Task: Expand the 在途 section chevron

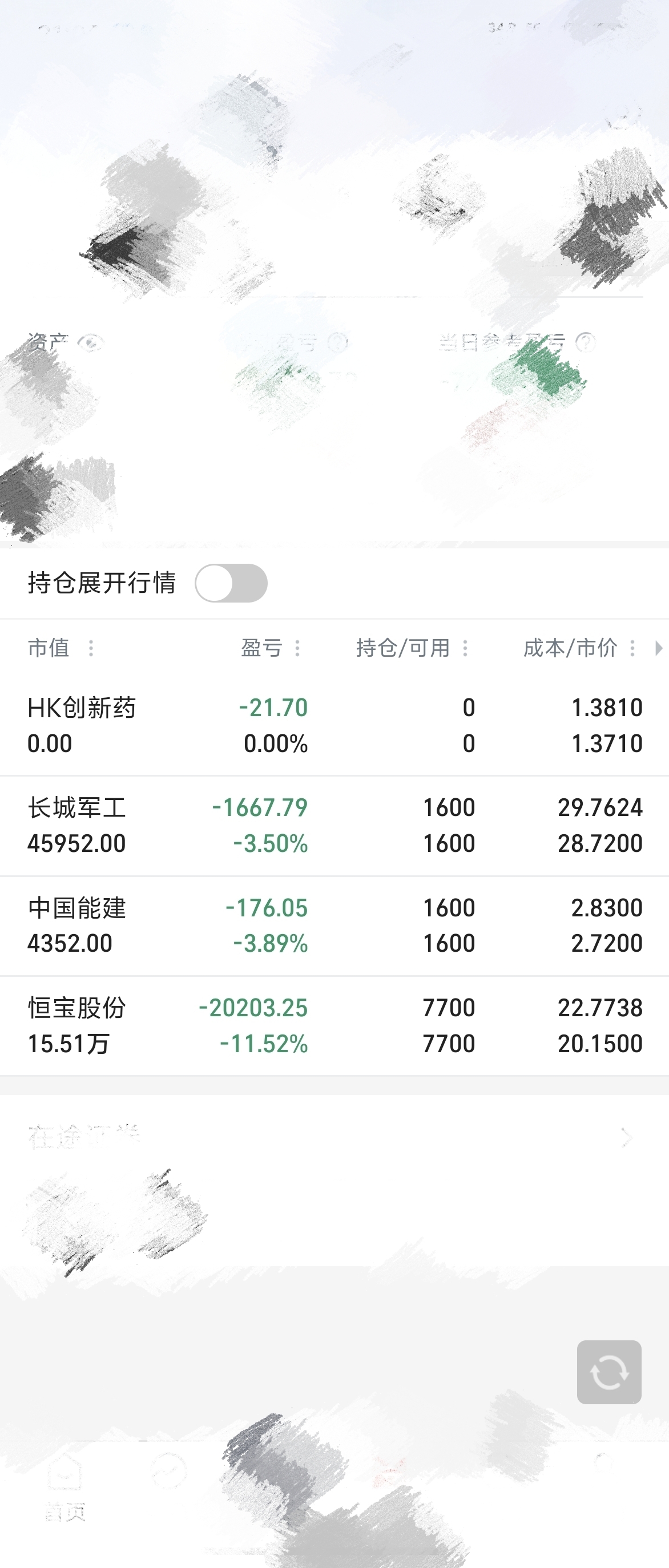Action: point(626,1137)
